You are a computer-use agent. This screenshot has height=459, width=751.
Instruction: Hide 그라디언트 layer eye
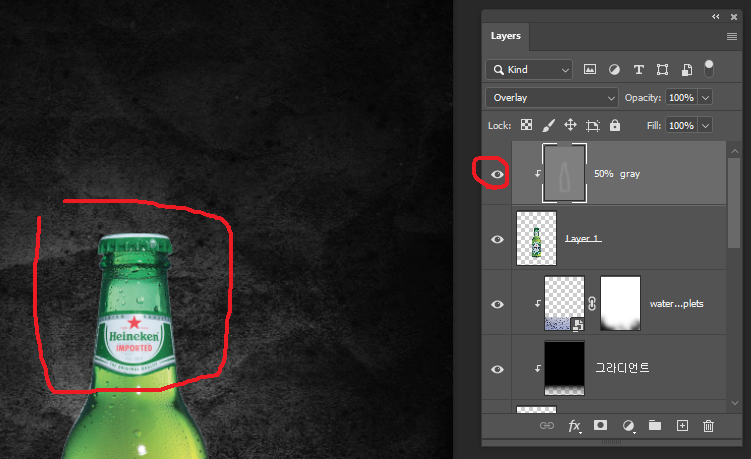[497, 369]
